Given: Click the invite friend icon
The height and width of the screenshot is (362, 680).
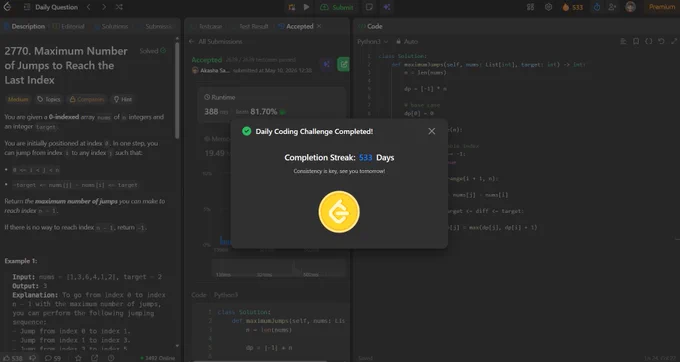Looking at the screenshot, I should [612, 7].
